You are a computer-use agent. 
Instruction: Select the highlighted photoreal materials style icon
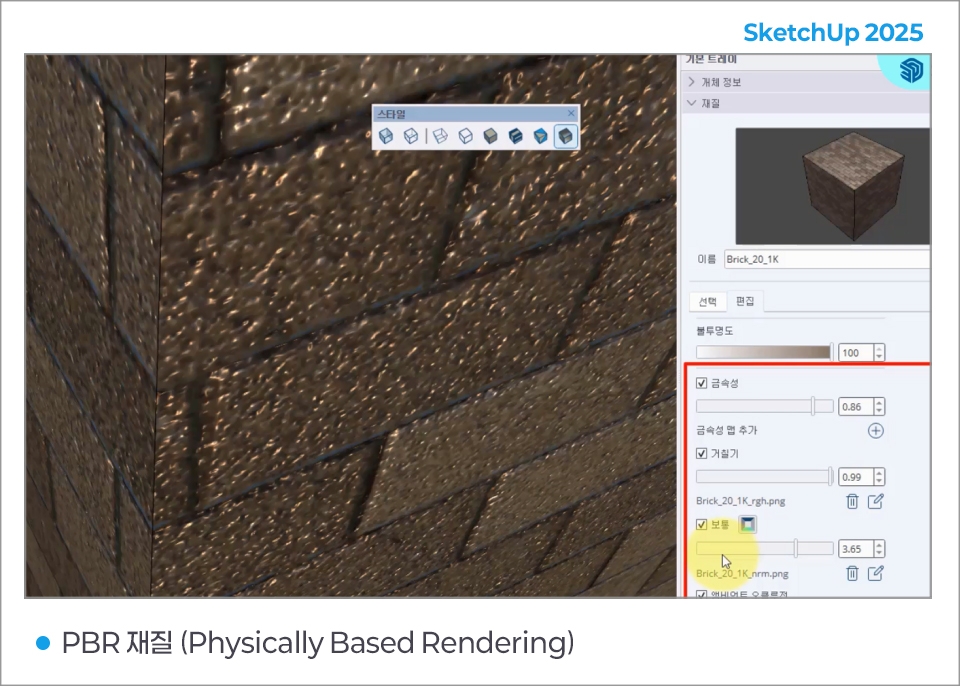pos(566,136)
